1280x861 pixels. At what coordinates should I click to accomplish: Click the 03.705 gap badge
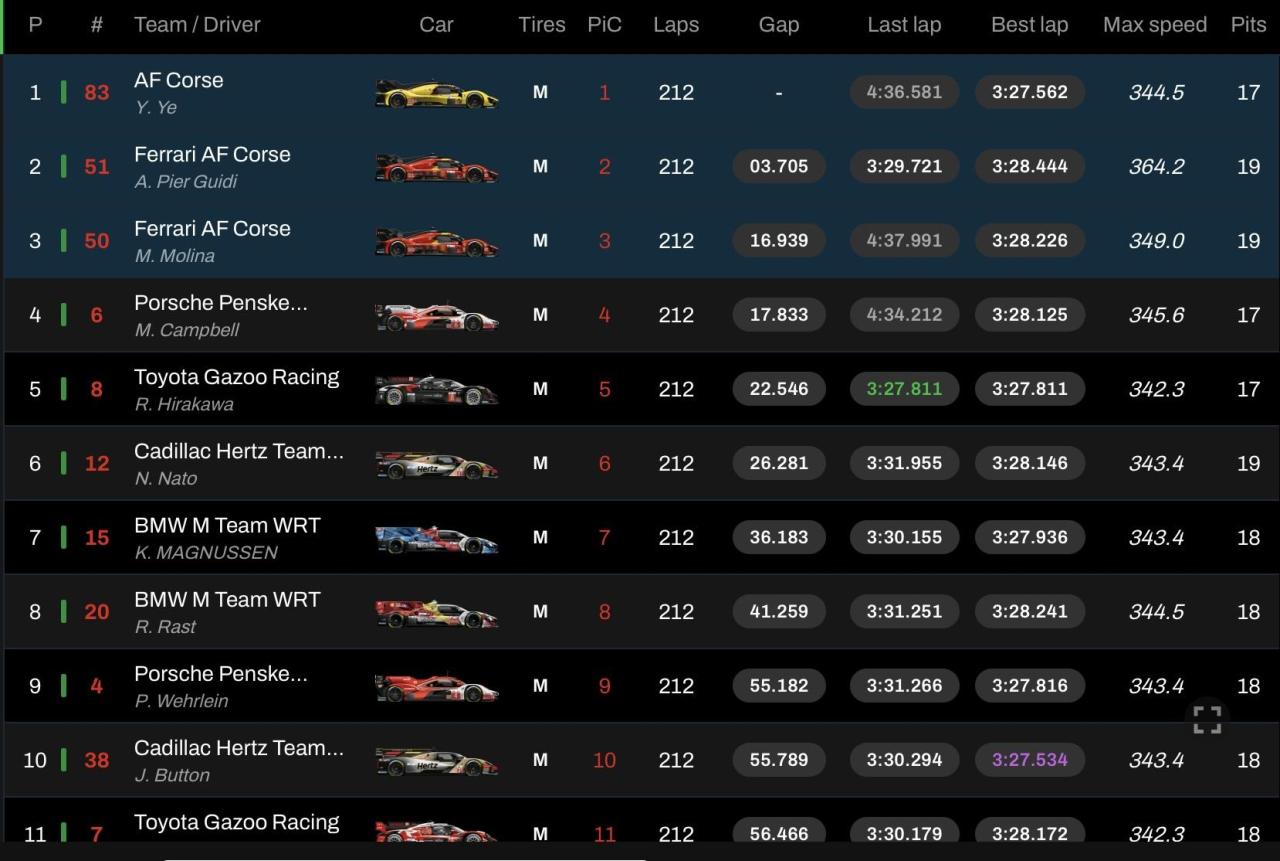tap(778, 167)
